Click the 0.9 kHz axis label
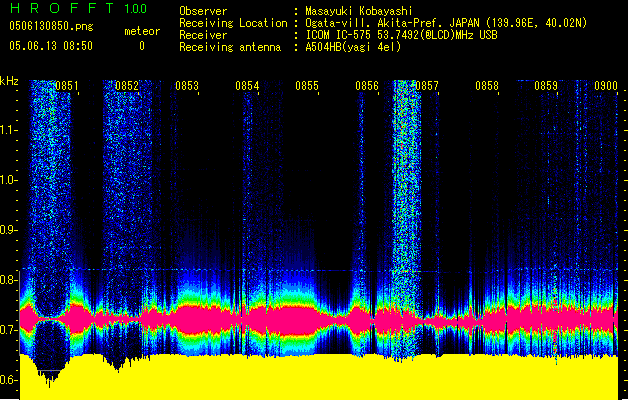 click(x=8, y=230)
